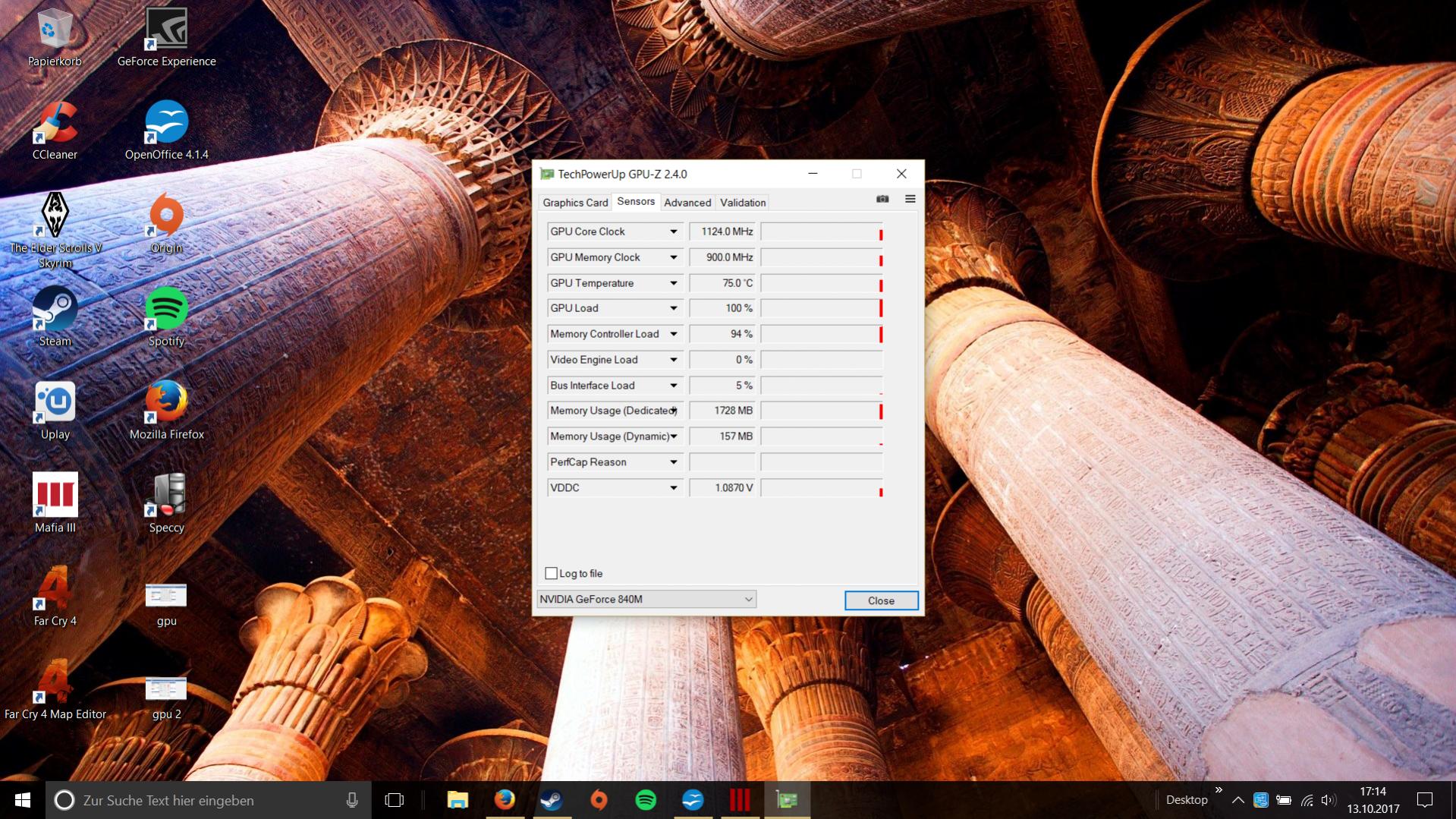Screen dimensions: 1456x819
Task: Select The Elder Scrolls V Skyrim shortcut
Action: click(55, 230)
